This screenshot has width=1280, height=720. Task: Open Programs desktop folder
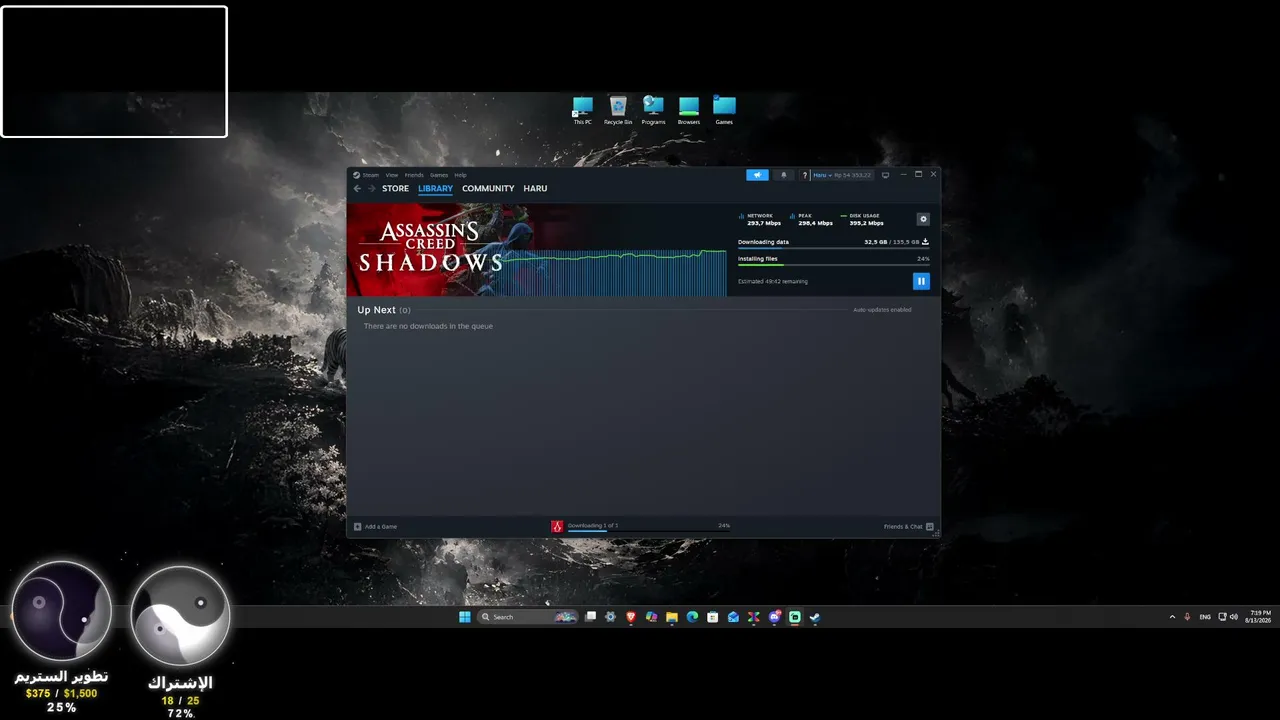pos(653,110)
